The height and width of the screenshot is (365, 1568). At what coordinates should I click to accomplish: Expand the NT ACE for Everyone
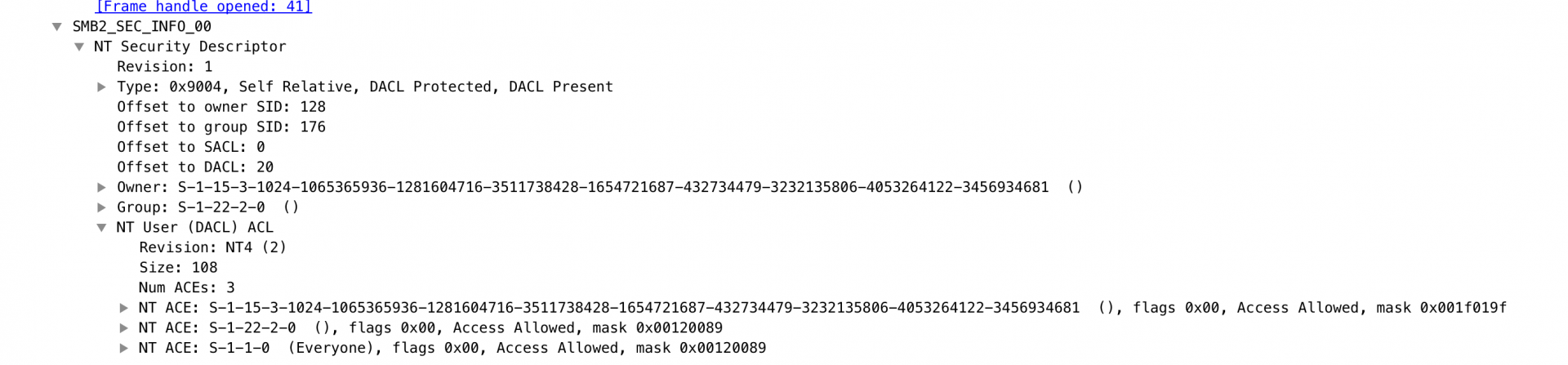(x=123, y=348)
